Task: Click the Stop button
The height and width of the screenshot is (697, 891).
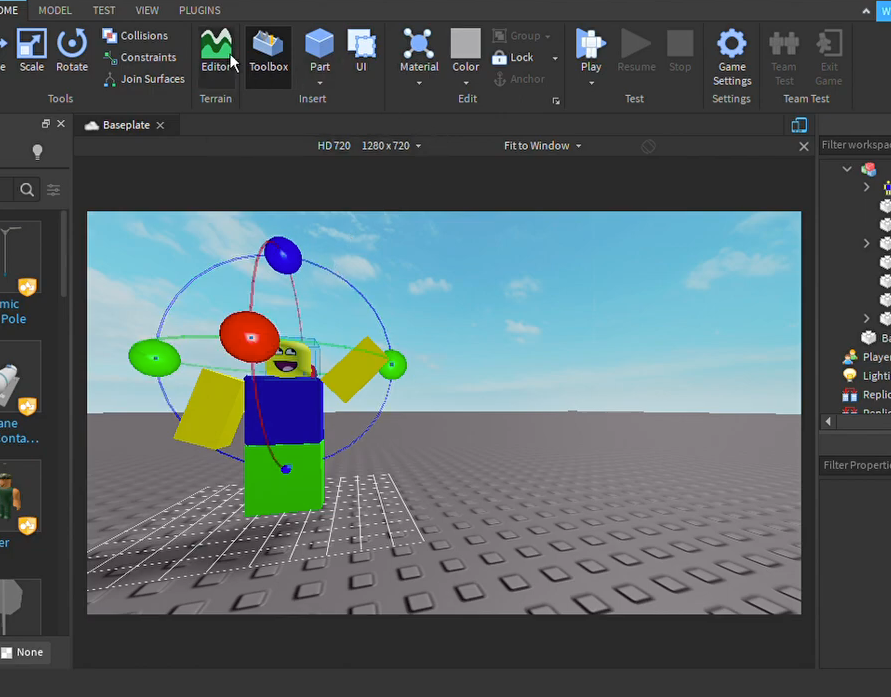Action: [x=680, y=51]
